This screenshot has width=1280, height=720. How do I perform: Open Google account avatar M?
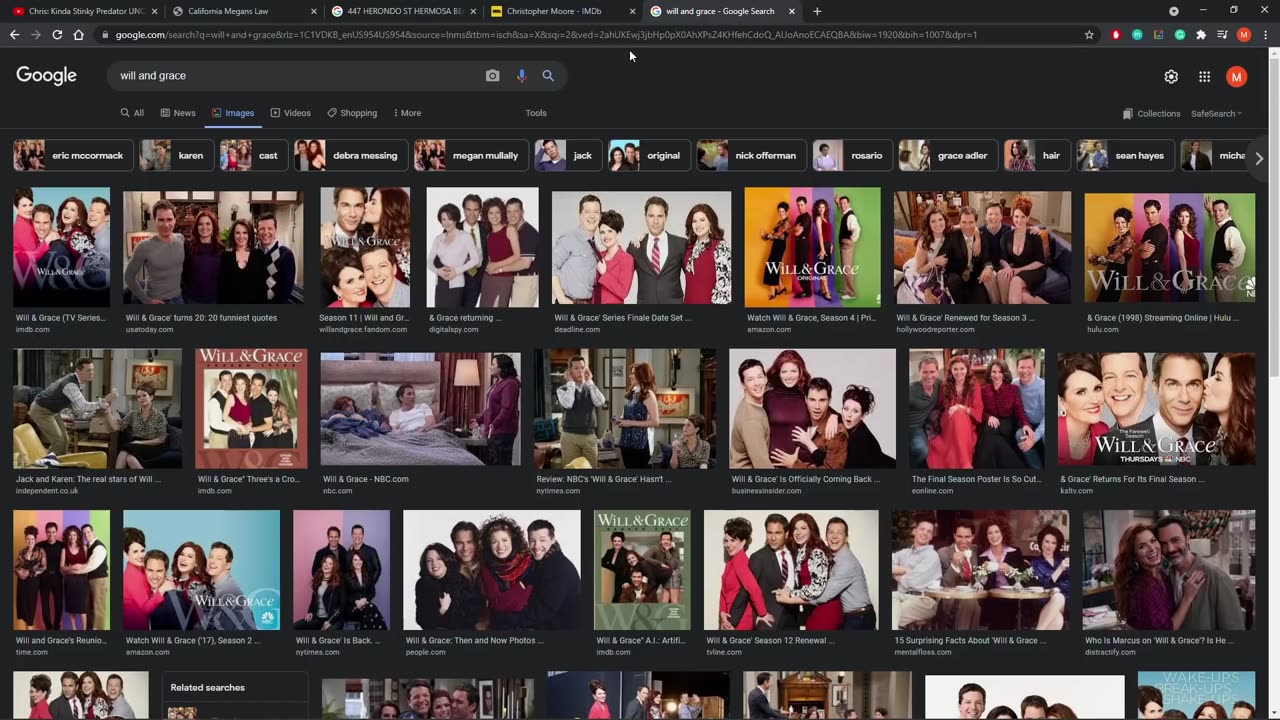point(1237,77)
